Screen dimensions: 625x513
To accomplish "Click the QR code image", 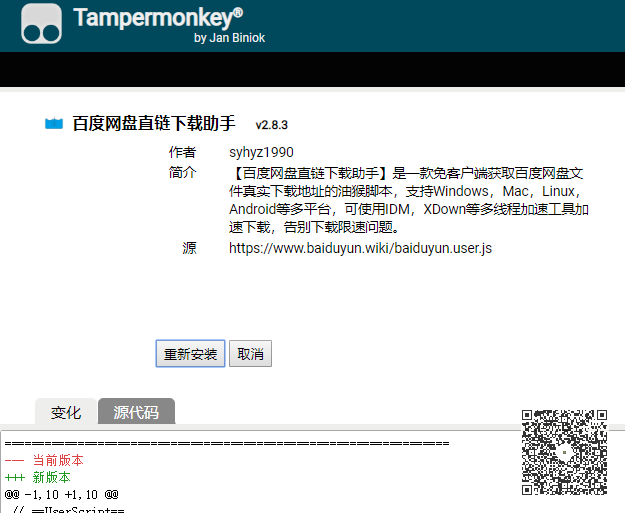I will pos(564,452).
